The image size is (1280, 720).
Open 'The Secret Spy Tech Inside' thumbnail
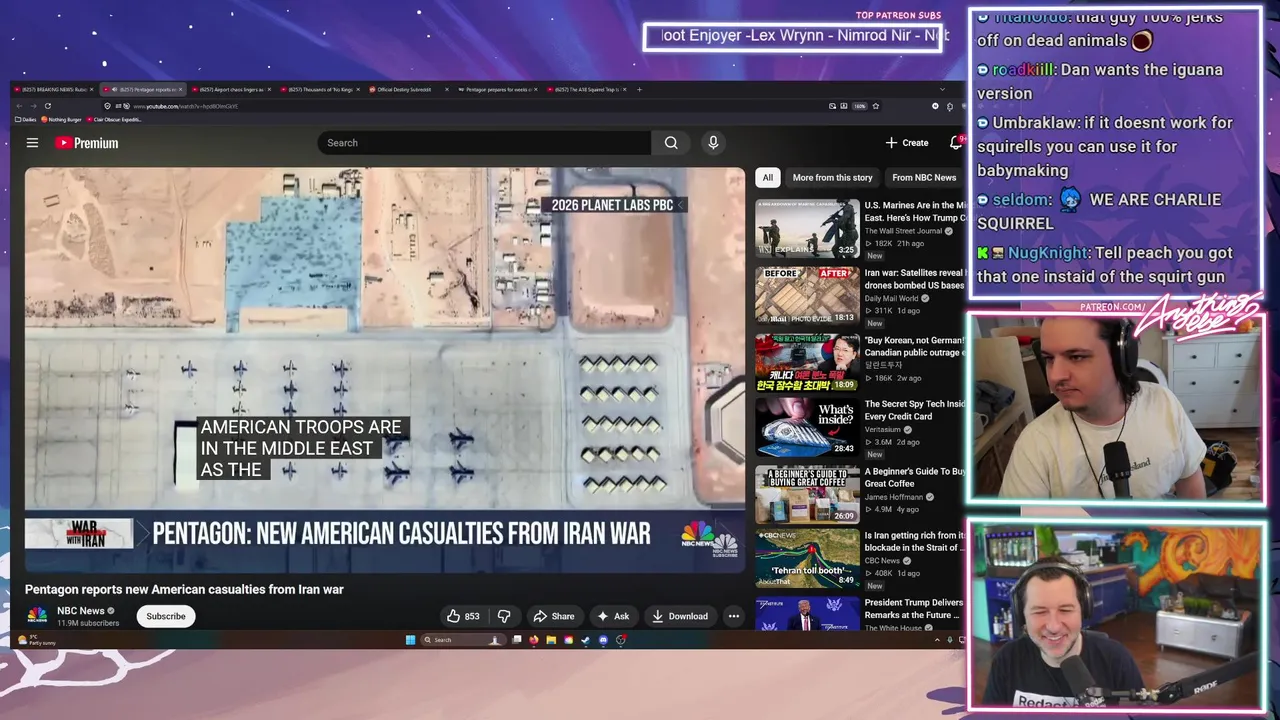pos(807,427)
